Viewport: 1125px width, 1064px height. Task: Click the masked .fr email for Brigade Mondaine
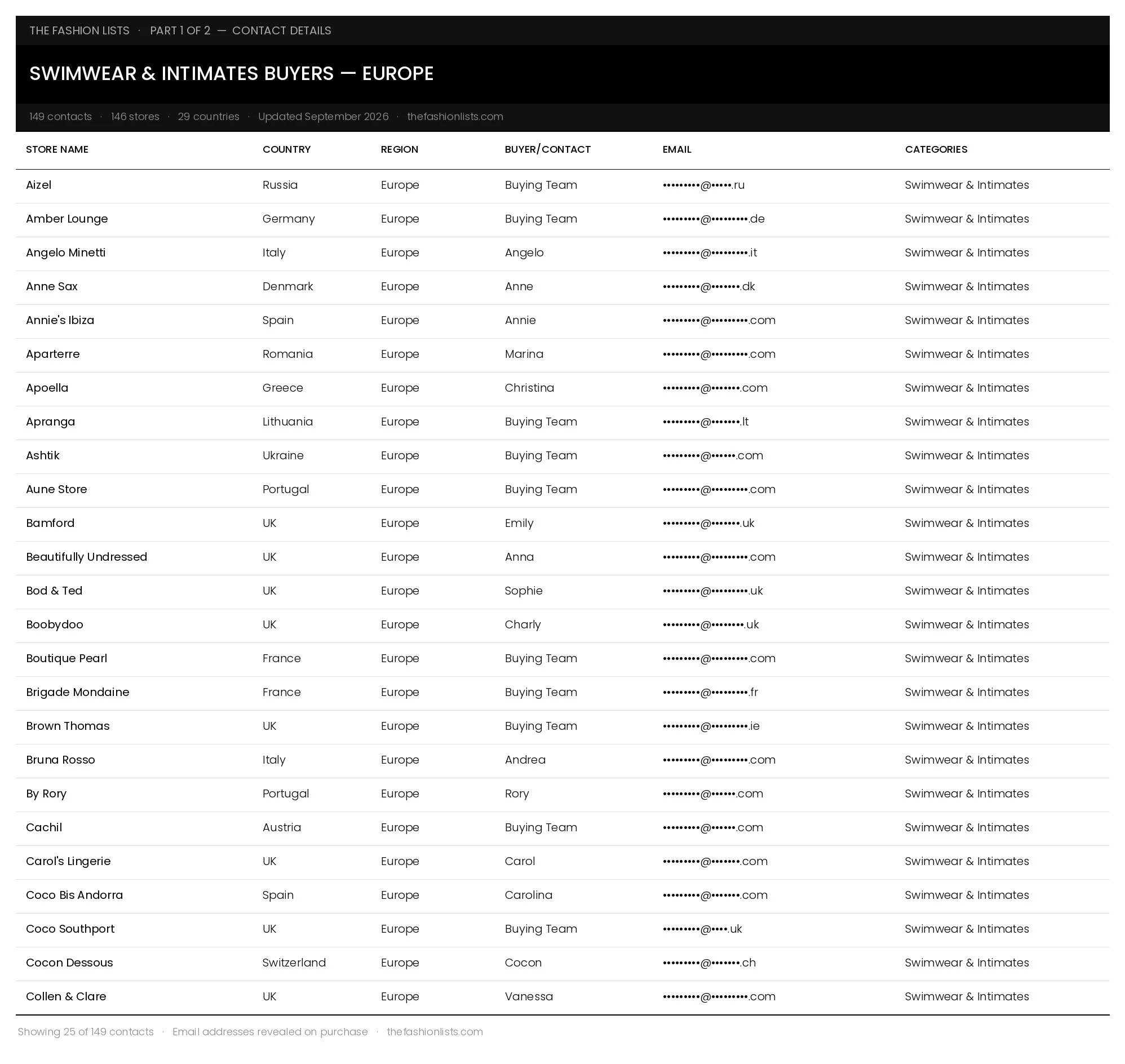click(x=710, y=693)
